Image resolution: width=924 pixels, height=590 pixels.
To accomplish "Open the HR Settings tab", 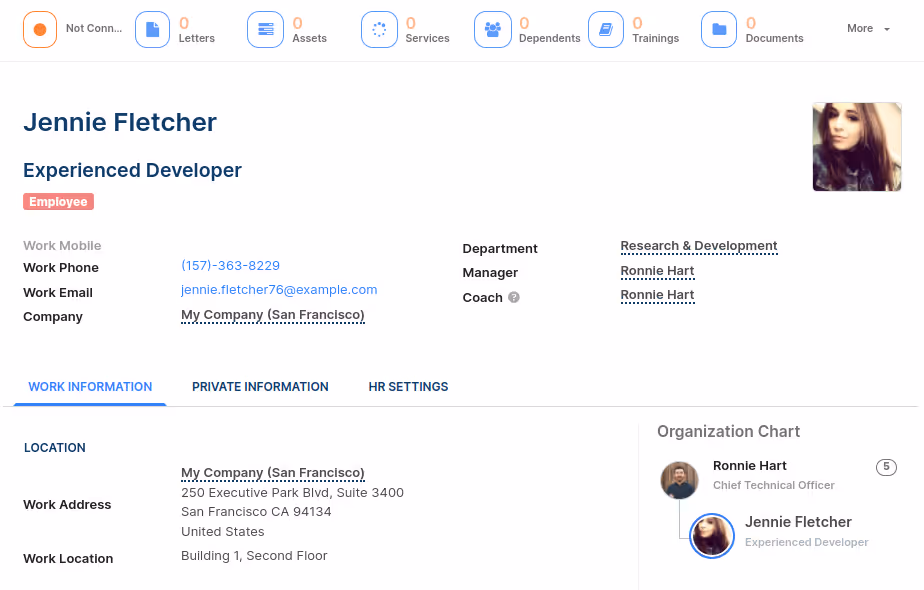I will point(408,386).
